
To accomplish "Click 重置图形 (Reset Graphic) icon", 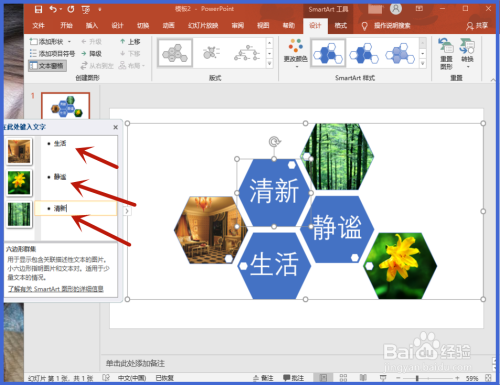I will click(x=446, y=53).
